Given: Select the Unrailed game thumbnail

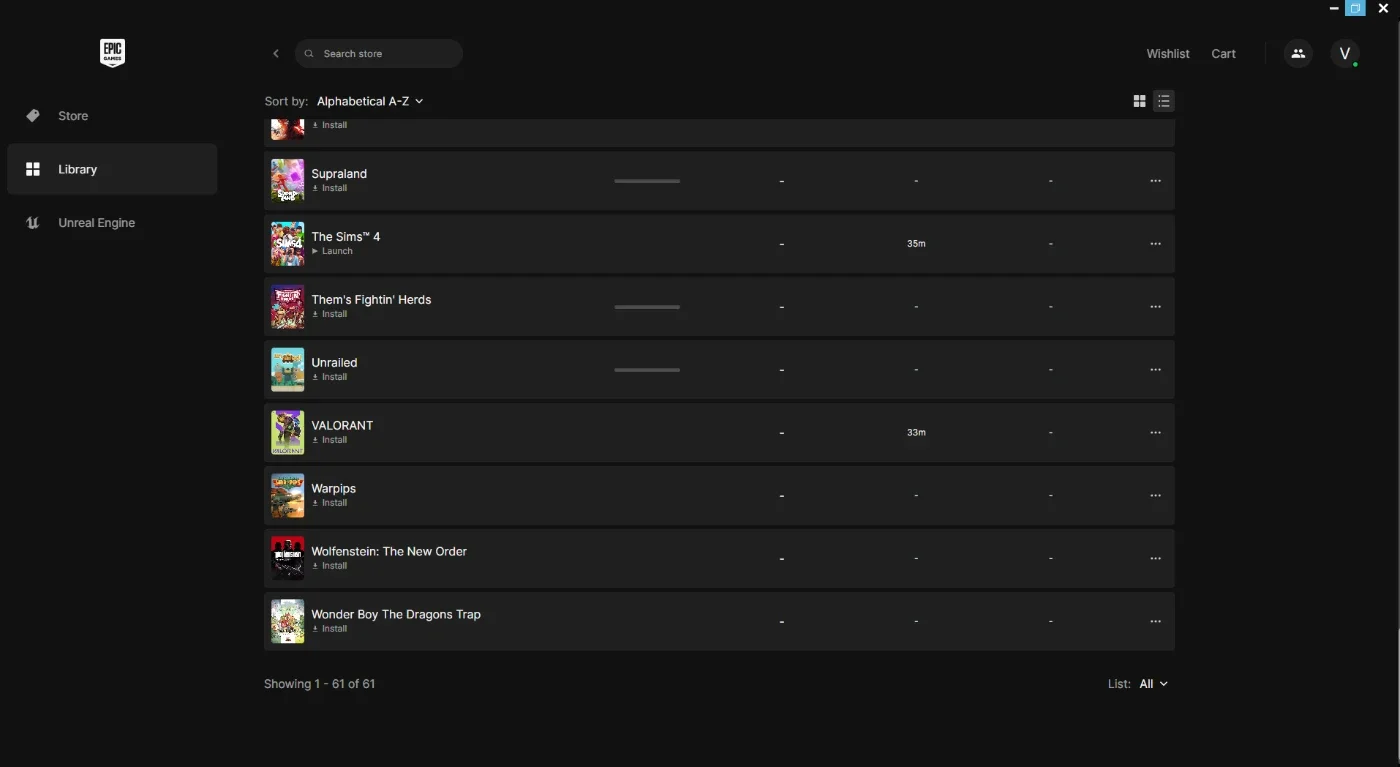Looking at the screenshot, I should tap(288, 370).
